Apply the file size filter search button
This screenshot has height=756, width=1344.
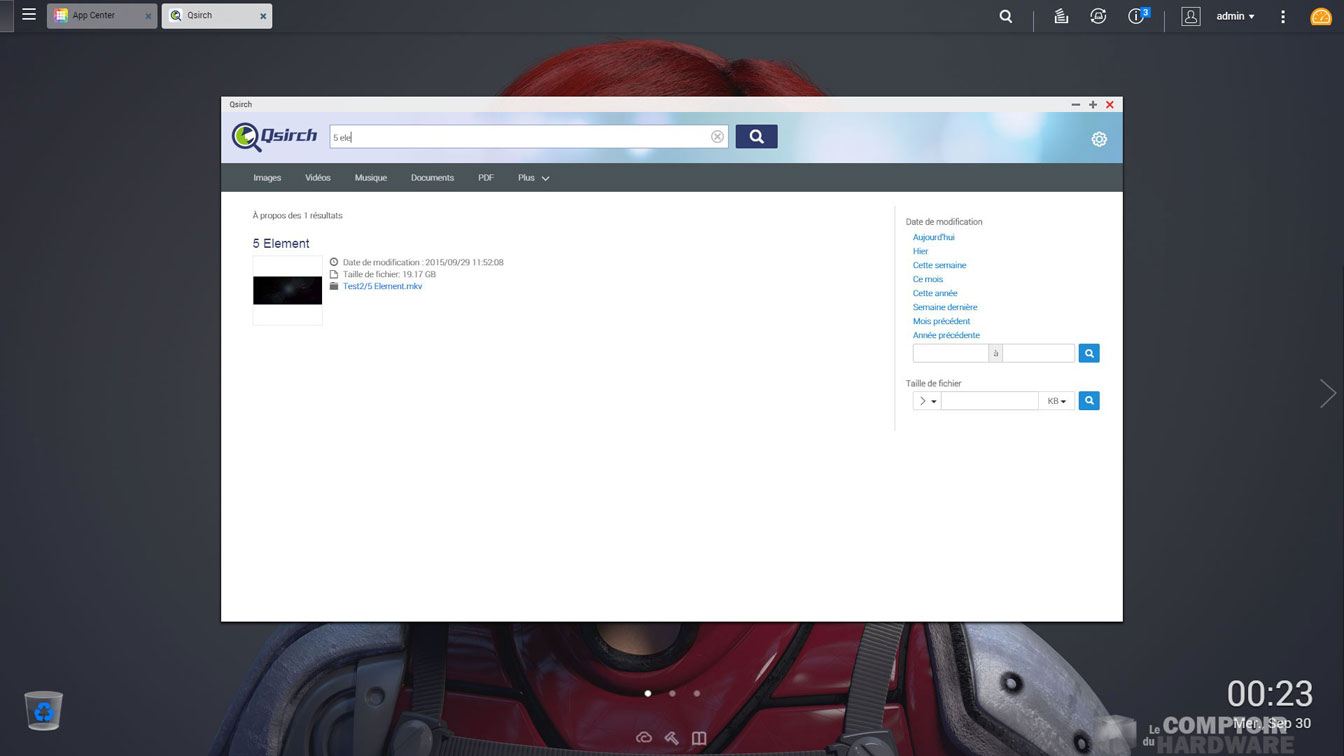[x=1089, y=401]
